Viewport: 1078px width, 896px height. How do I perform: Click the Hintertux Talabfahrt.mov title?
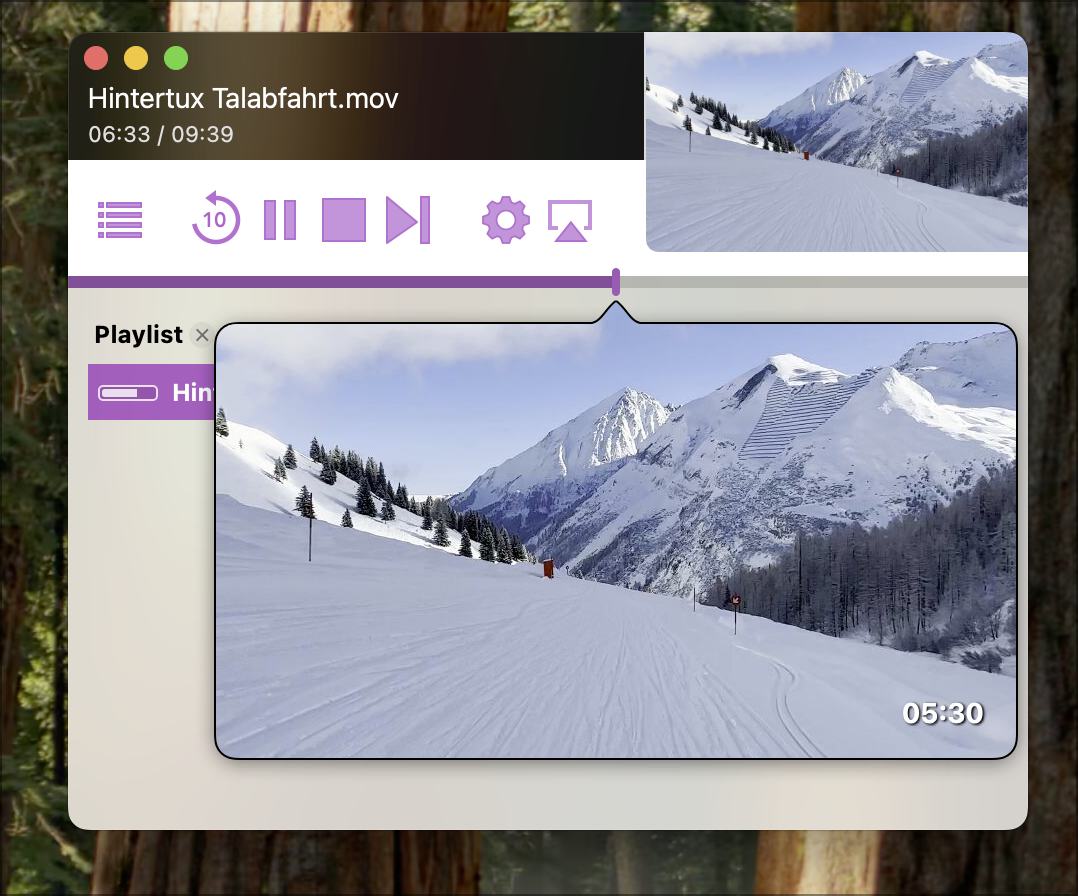point(243,98)
